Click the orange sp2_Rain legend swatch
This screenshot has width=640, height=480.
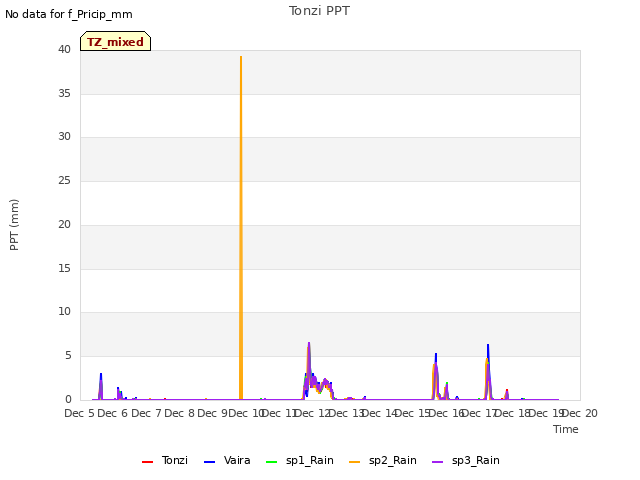coord(355,462)
